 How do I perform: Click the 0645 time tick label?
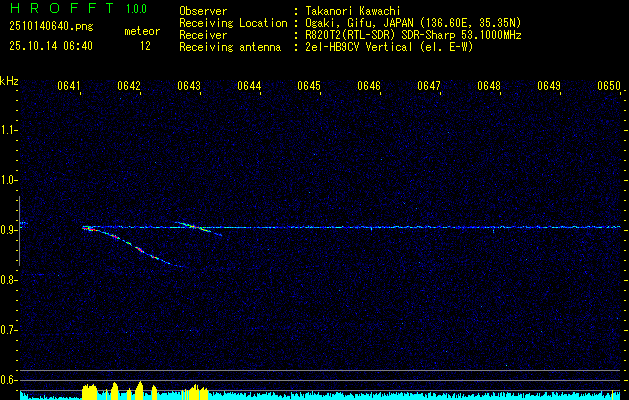(309, 86)
